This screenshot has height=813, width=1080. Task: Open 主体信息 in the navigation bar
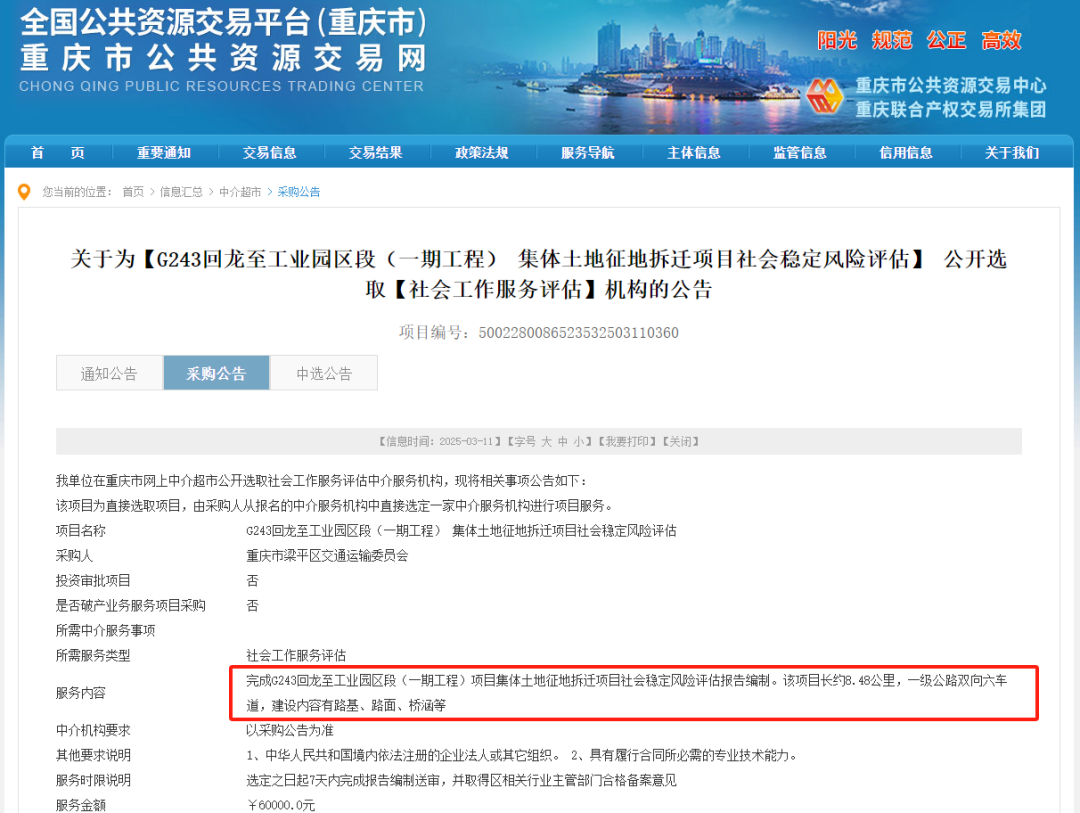[x=694, y=153]
